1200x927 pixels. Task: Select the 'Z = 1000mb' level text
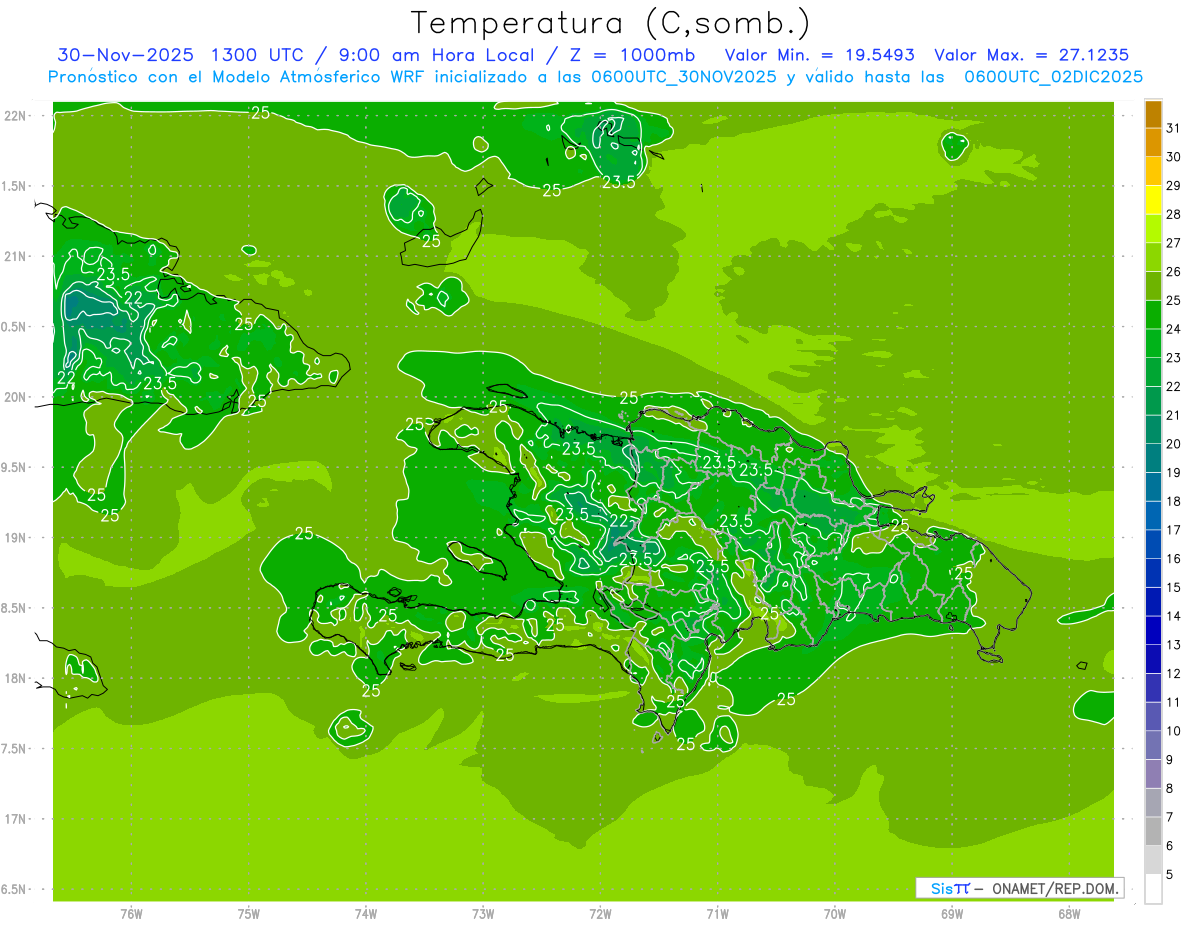(632, 55)
